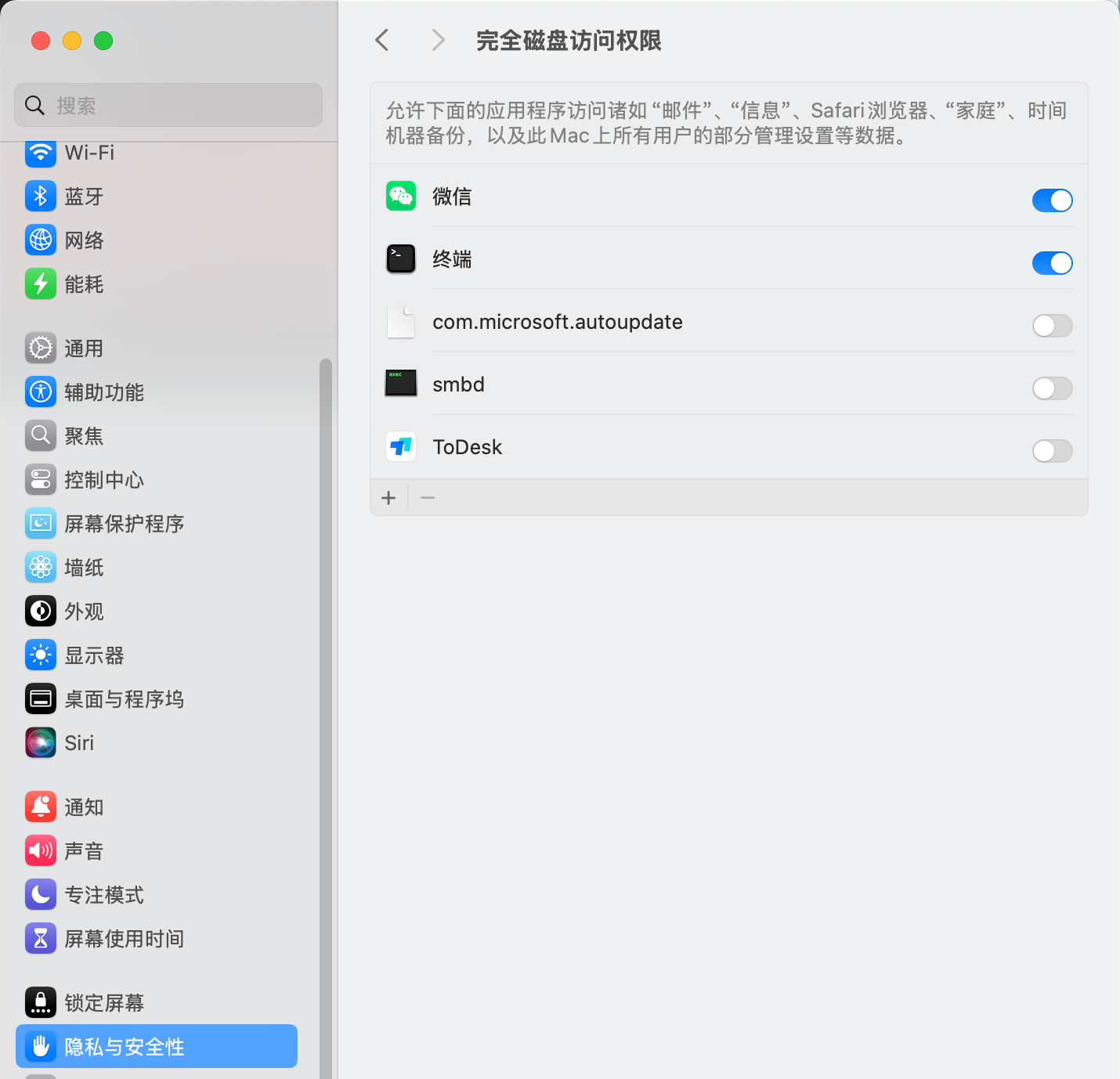Enable the ToDesk access toggle
This screenshot has height=1079, width=1120.
[1051, 451]
